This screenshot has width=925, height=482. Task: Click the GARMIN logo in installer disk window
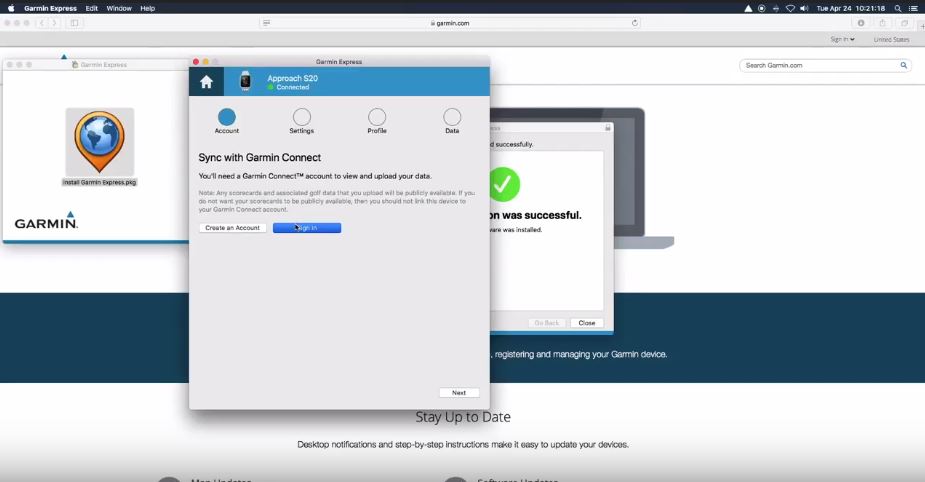point(46,221)
